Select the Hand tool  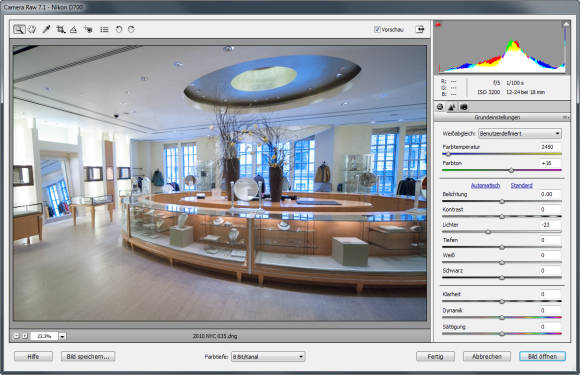click(x=32, y=29)
